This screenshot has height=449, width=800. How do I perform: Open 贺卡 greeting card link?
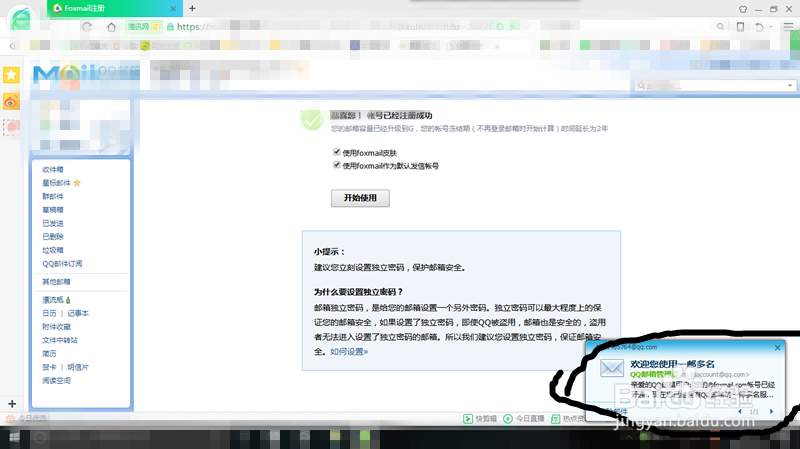(x=49, y=367)
